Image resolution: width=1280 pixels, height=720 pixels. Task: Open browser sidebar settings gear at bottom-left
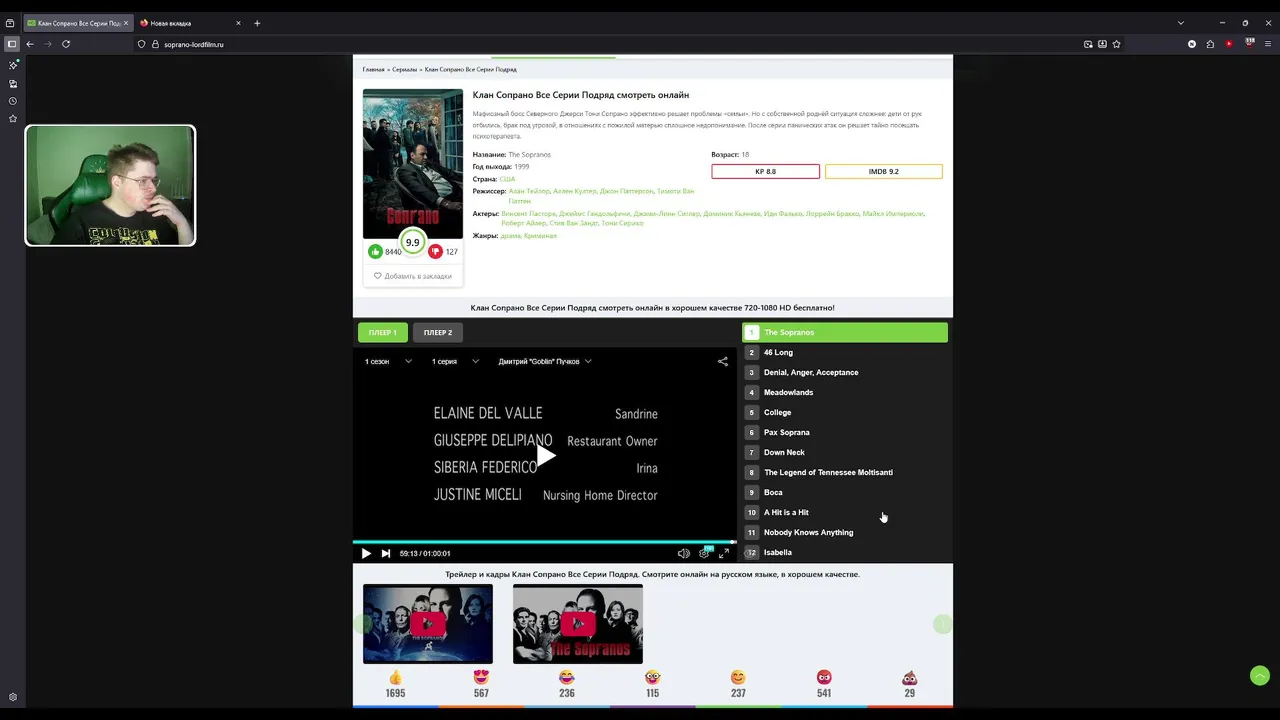(13, 697)
